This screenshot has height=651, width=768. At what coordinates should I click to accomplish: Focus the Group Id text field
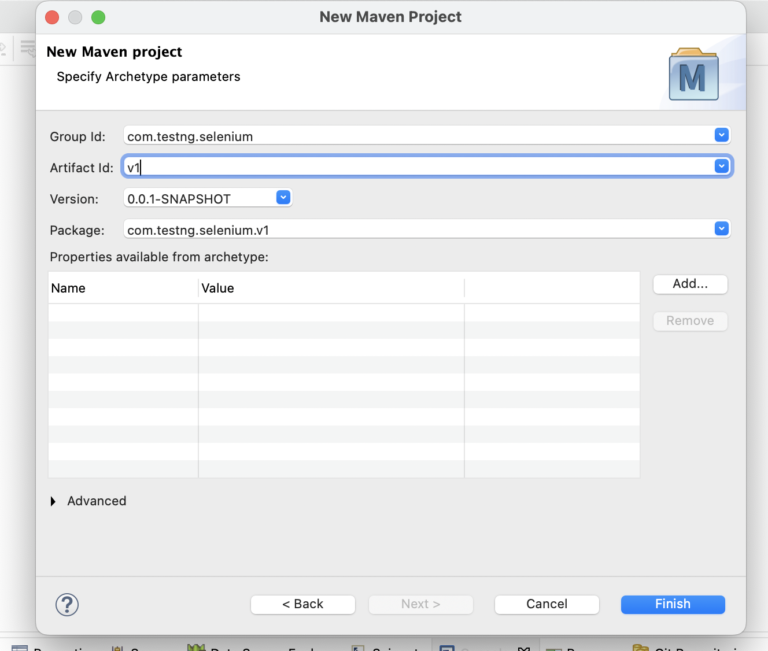415,136
